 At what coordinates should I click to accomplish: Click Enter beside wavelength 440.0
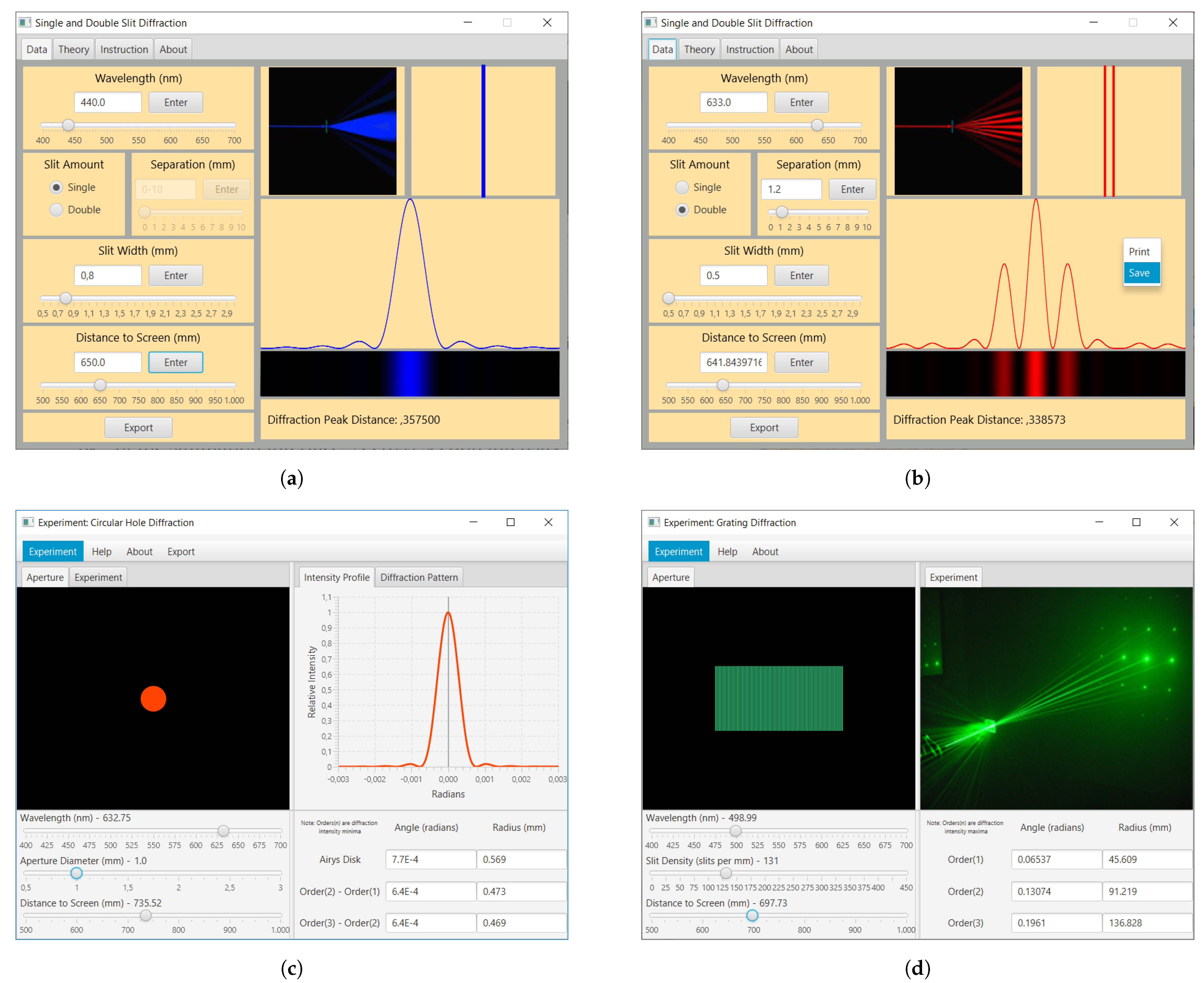coord(176,102)
